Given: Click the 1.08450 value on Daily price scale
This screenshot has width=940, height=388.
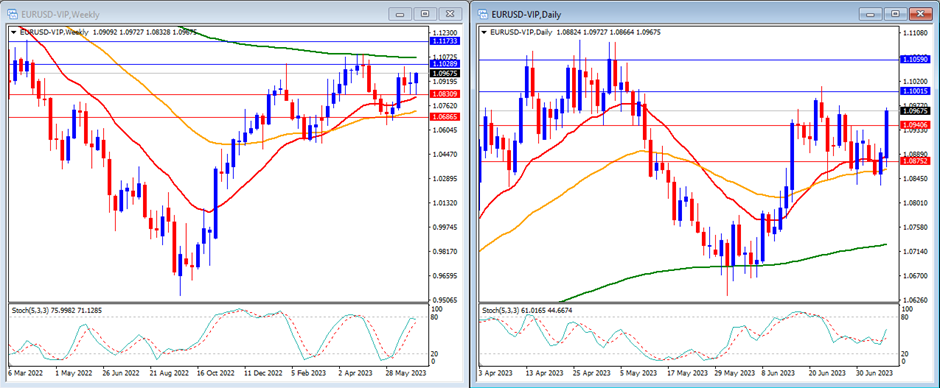Looking at the screenshot, I should [915, 178].
